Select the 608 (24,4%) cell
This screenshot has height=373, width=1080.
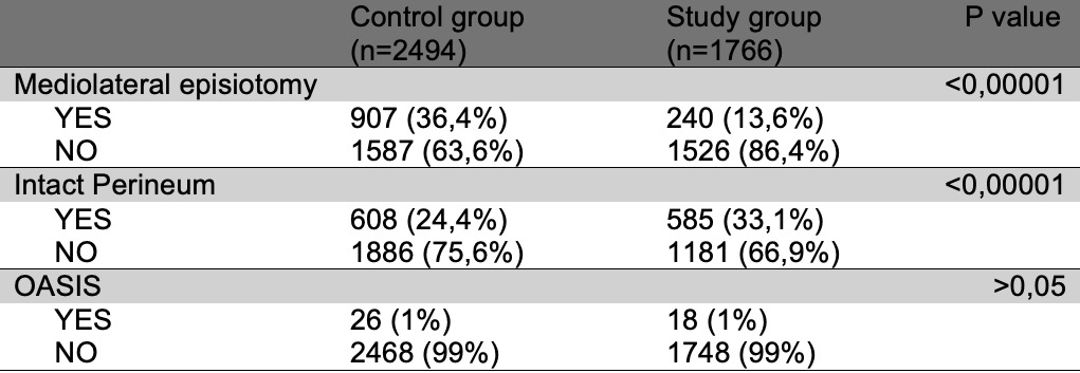point(428,220)
